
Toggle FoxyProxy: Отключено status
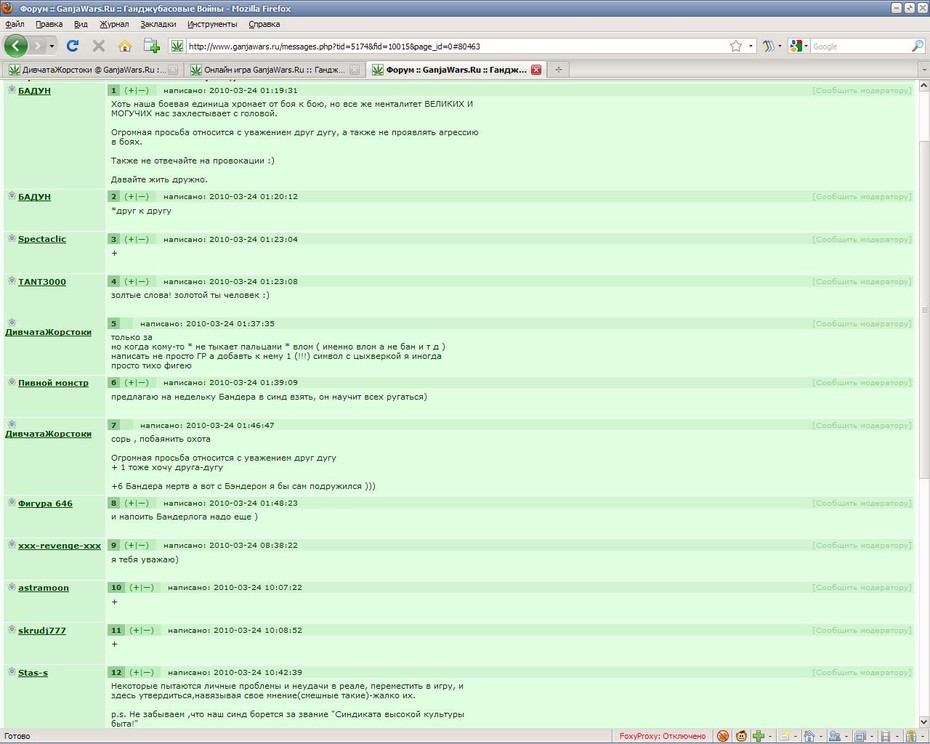tap(663, 736)
